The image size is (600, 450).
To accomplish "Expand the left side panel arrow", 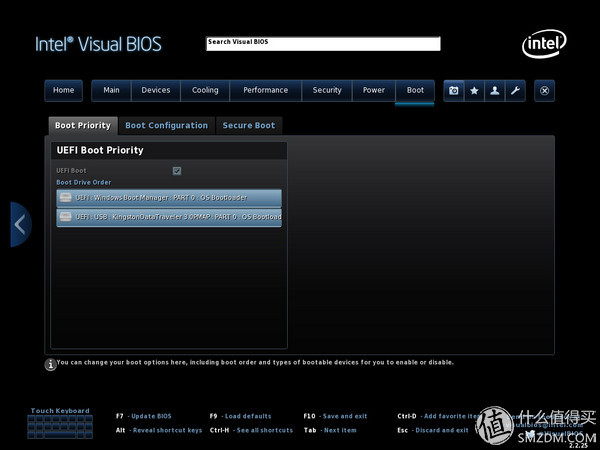I will coord(20,224).
